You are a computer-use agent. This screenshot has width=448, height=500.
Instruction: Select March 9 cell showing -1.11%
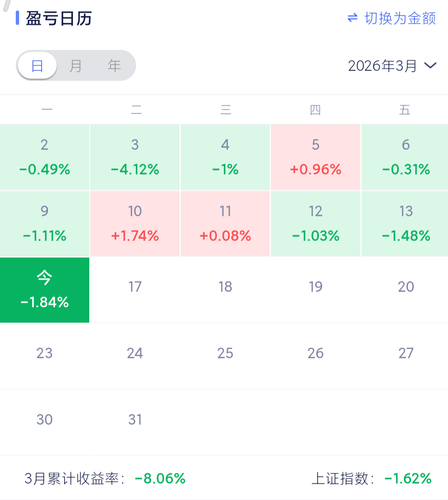pos(45,223)
